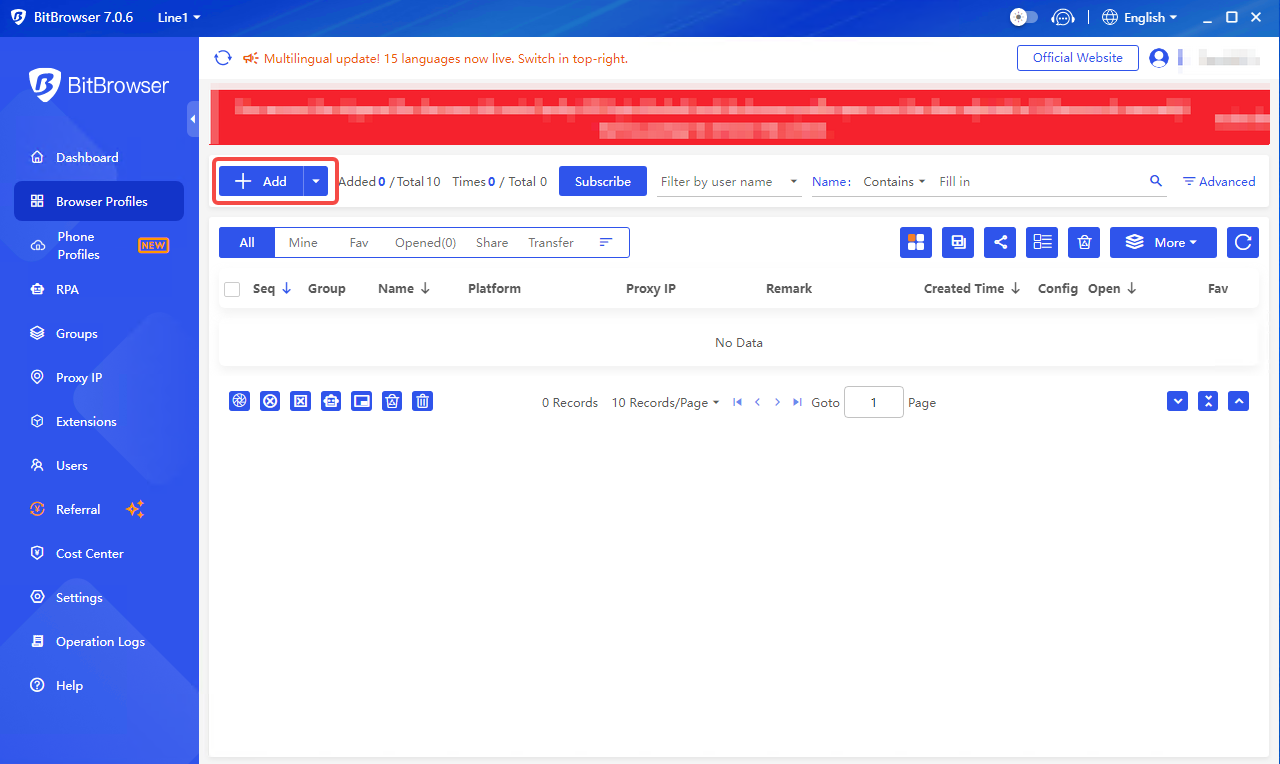Viewport: 1280px width, 764px height.
Task: Open the Advanced filter link
Action: tap(1219, 181)
